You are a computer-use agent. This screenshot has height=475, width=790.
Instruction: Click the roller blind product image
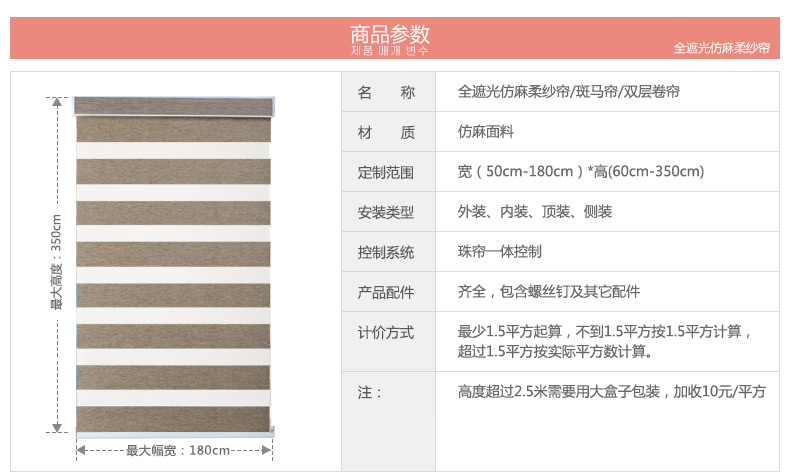(174, 266)
